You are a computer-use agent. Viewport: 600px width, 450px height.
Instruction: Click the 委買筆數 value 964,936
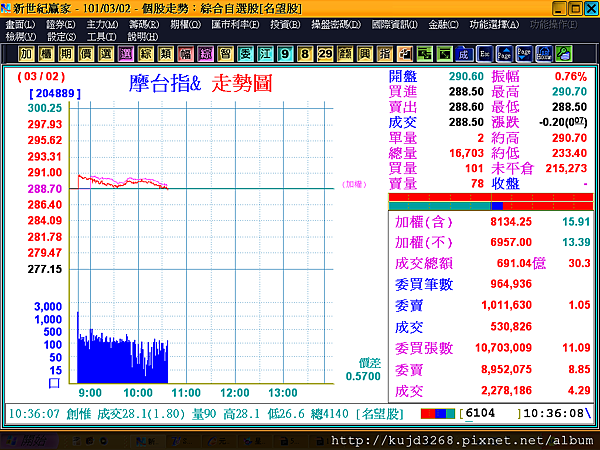(511, 284)
